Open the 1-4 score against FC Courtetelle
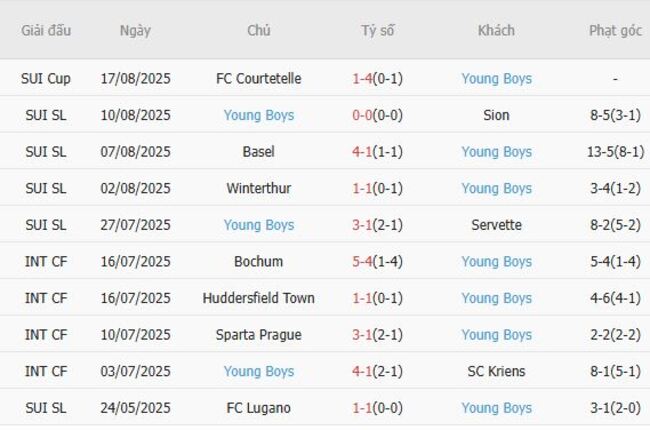The width and height of the screenshot is (650, 430). click(363, 78)
